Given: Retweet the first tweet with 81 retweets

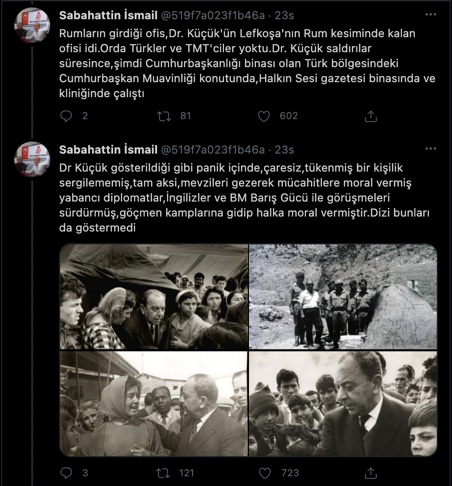Looking at the screenshot, I should [164, 116].
